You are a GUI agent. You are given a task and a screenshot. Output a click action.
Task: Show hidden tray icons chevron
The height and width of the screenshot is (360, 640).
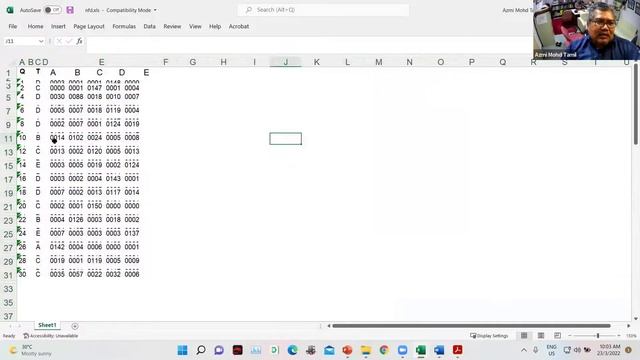click(524, 350)
